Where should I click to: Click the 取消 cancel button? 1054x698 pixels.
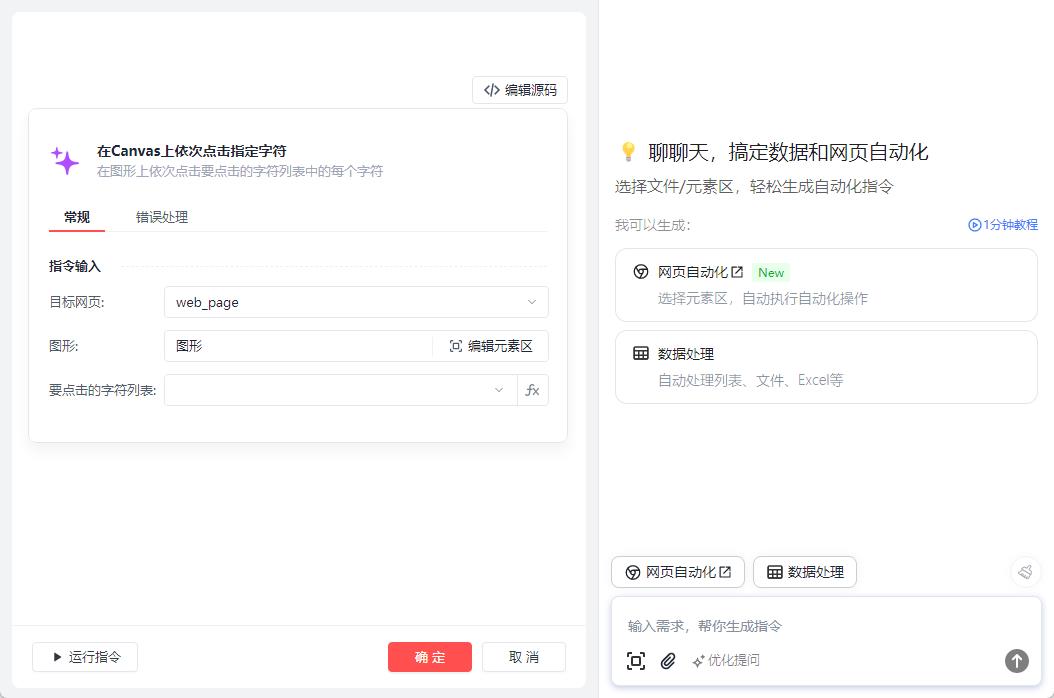524,657
